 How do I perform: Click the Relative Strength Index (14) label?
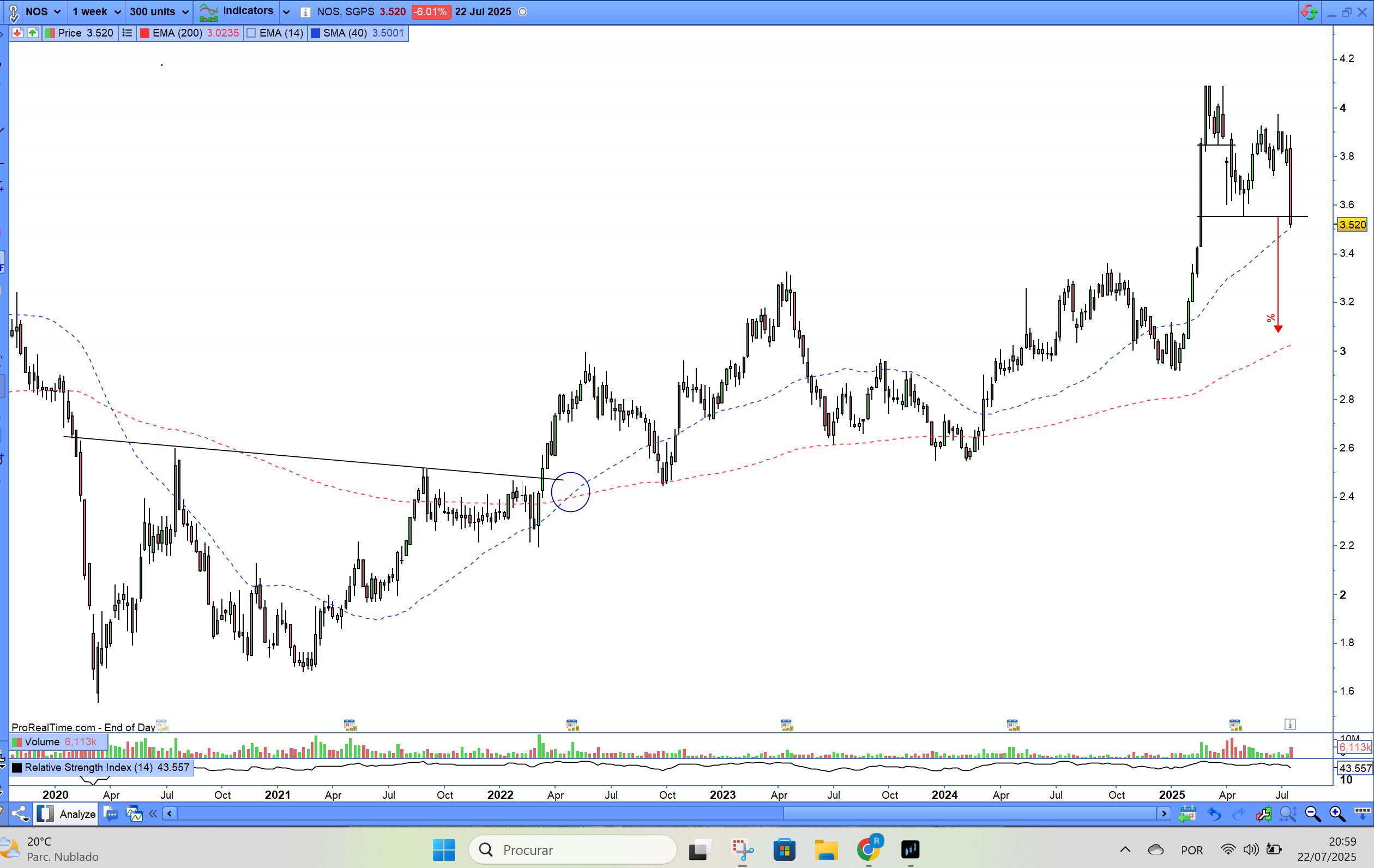88,768
